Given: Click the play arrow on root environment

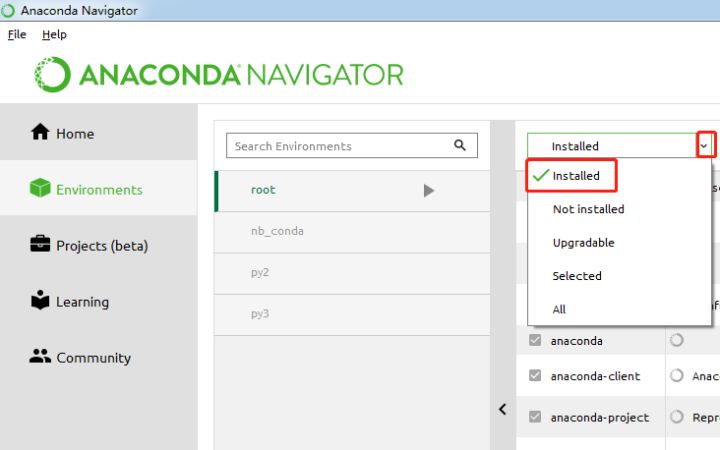Looking at the screenshot, I should [x=428, y=190].
